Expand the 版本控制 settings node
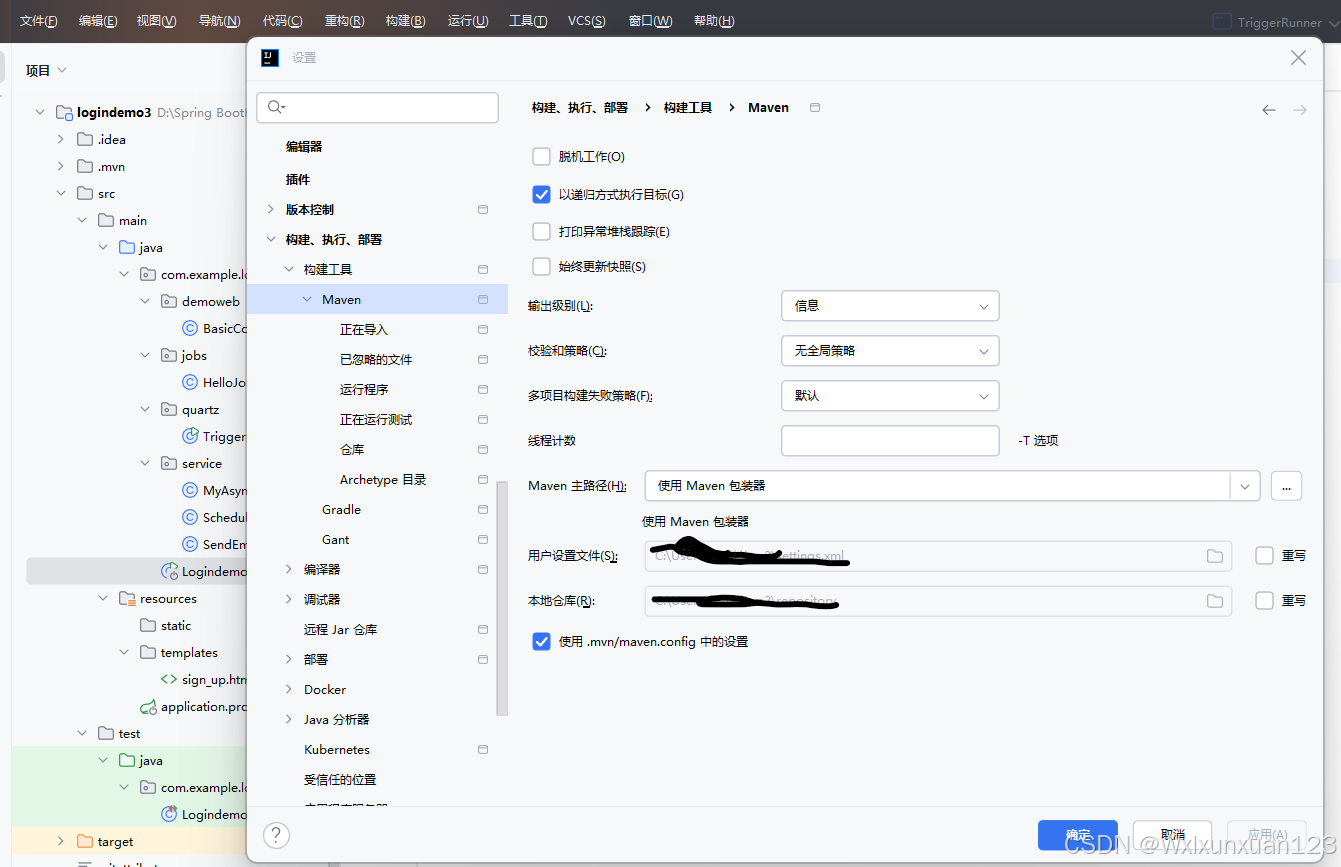The width and height of the screenshot is (1341, 867). click(270, 210)
